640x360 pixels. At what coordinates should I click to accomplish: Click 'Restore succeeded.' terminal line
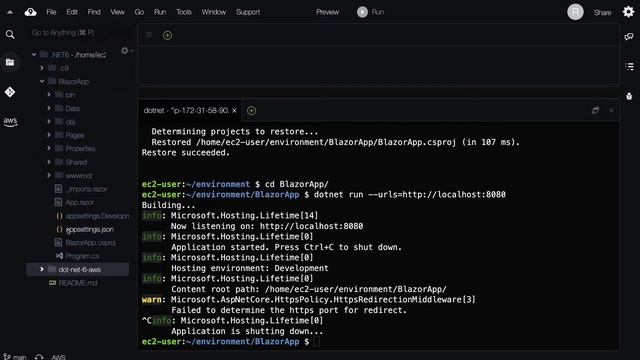(x=186, y=153)
